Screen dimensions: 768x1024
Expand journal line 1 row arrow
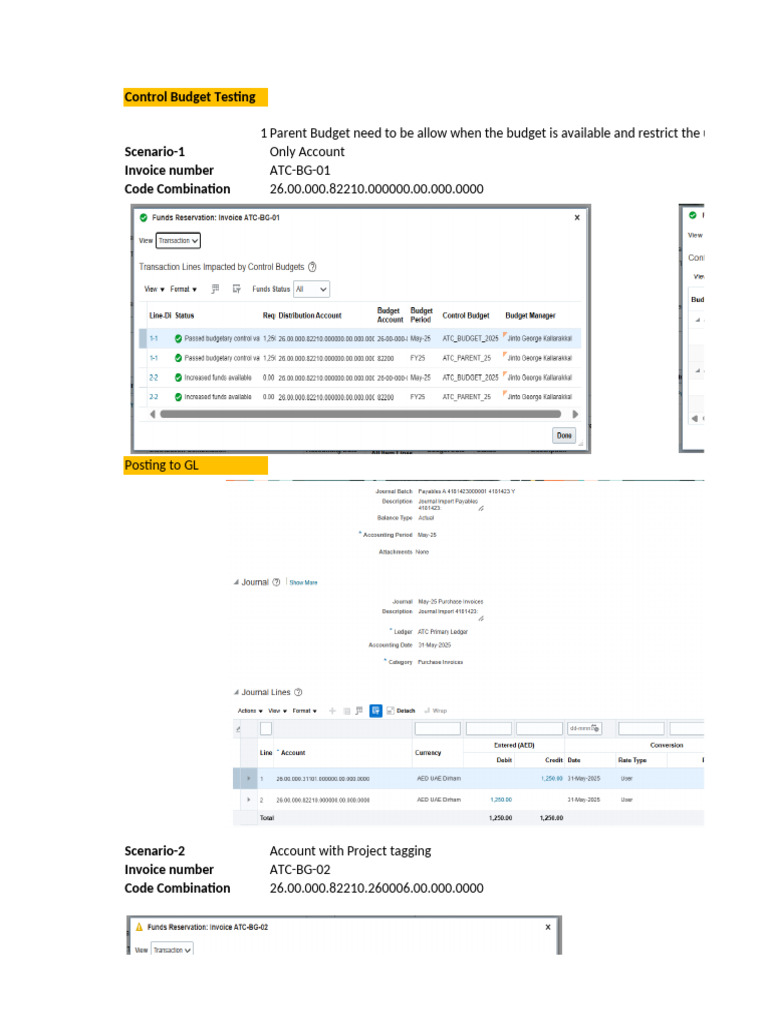248,778
